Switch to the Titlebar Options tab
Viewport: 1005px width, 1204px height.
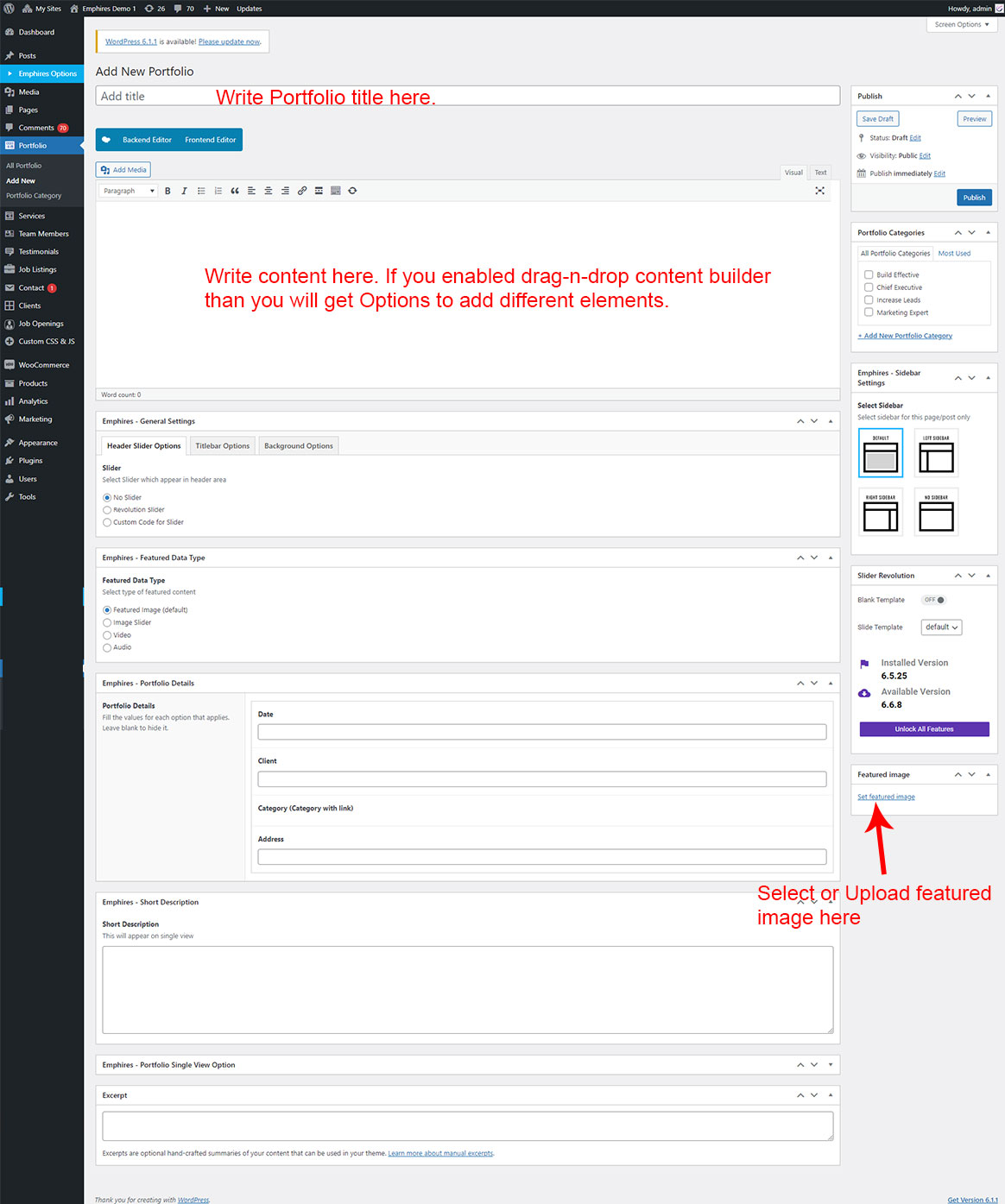[x=222, y=446]
